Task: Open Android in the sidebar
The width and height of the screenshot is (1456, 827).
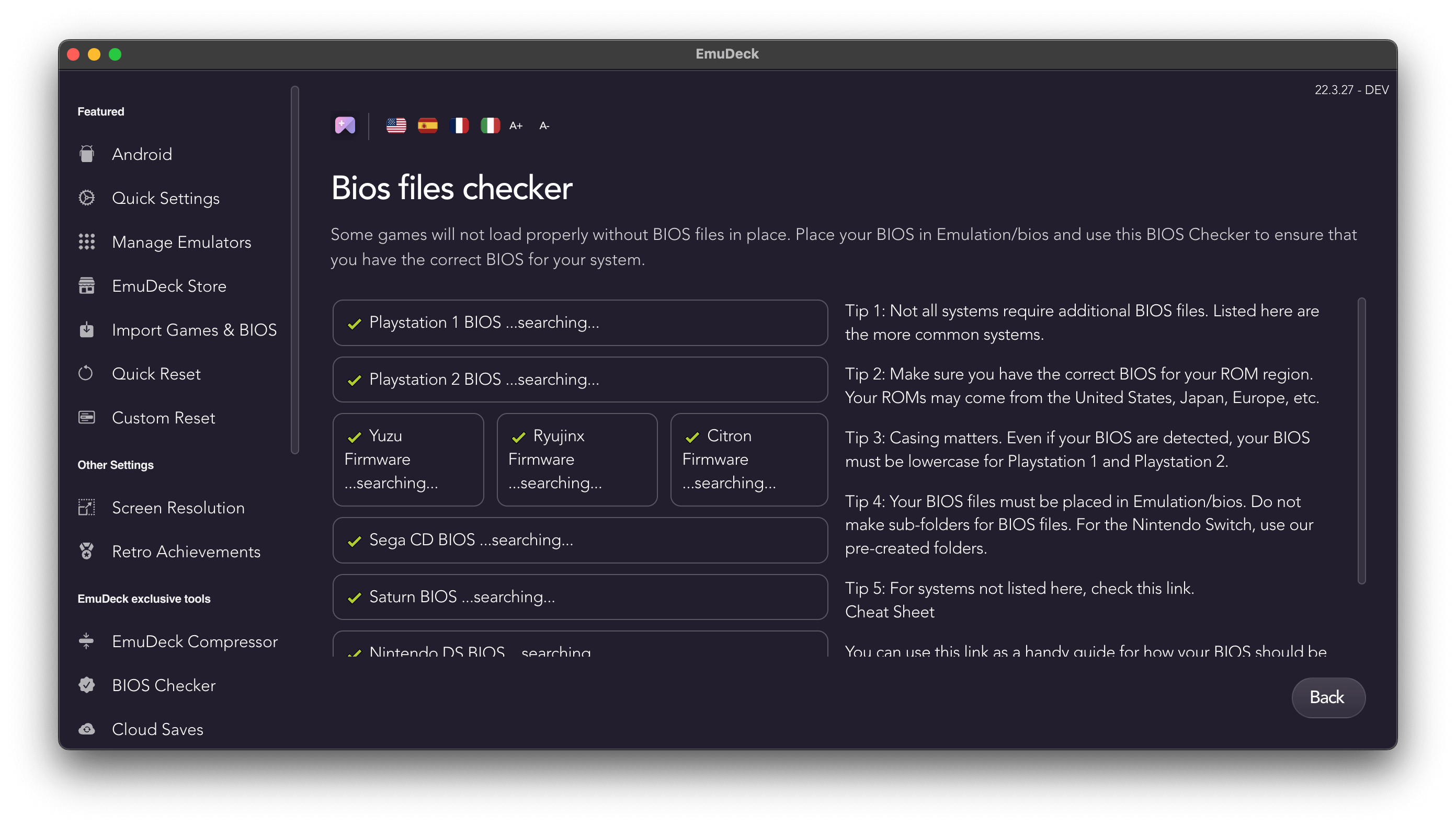Action: [x=141, y=154]
